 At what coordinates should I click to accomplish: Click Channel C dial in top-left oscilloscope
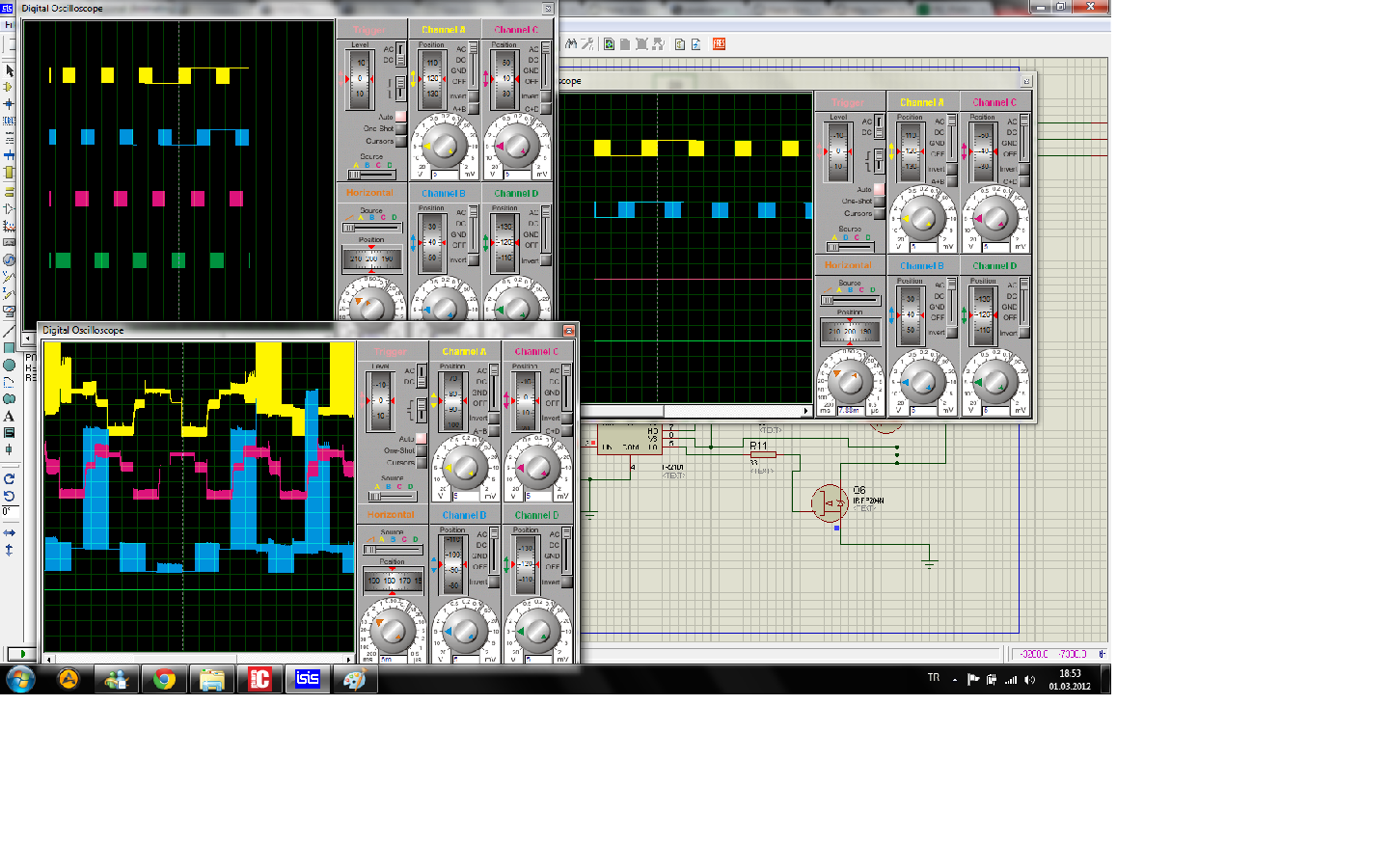[x=517, y=147]
